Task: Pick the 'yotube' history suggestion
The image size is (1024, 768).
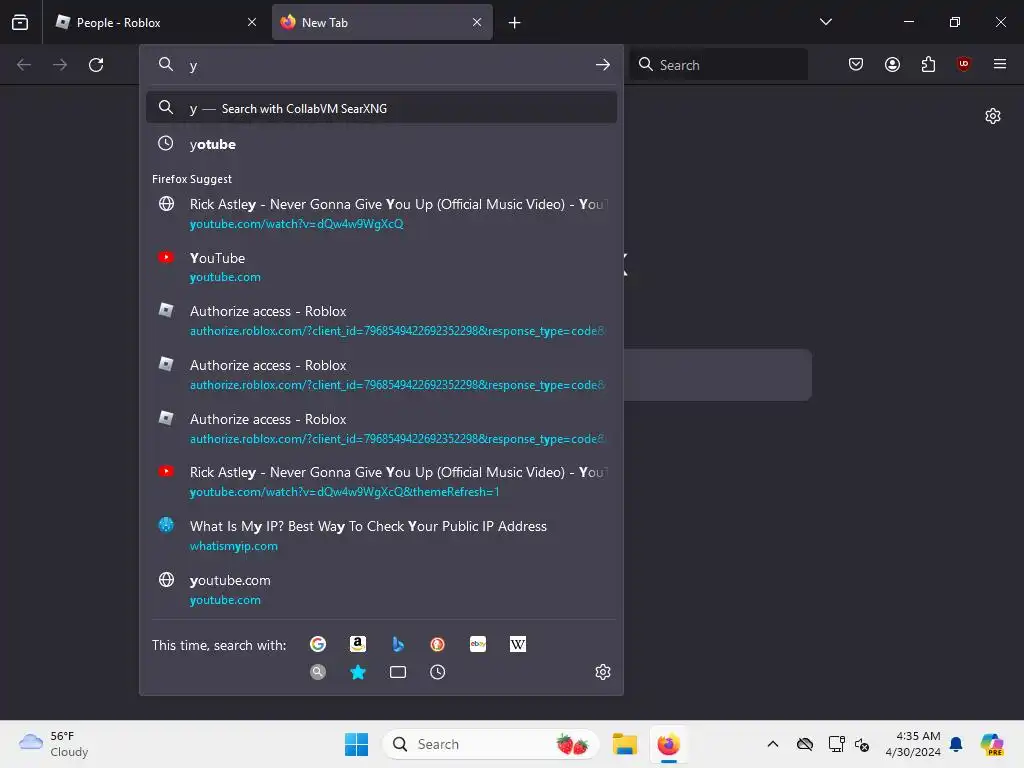Action: tap(381, 144)
